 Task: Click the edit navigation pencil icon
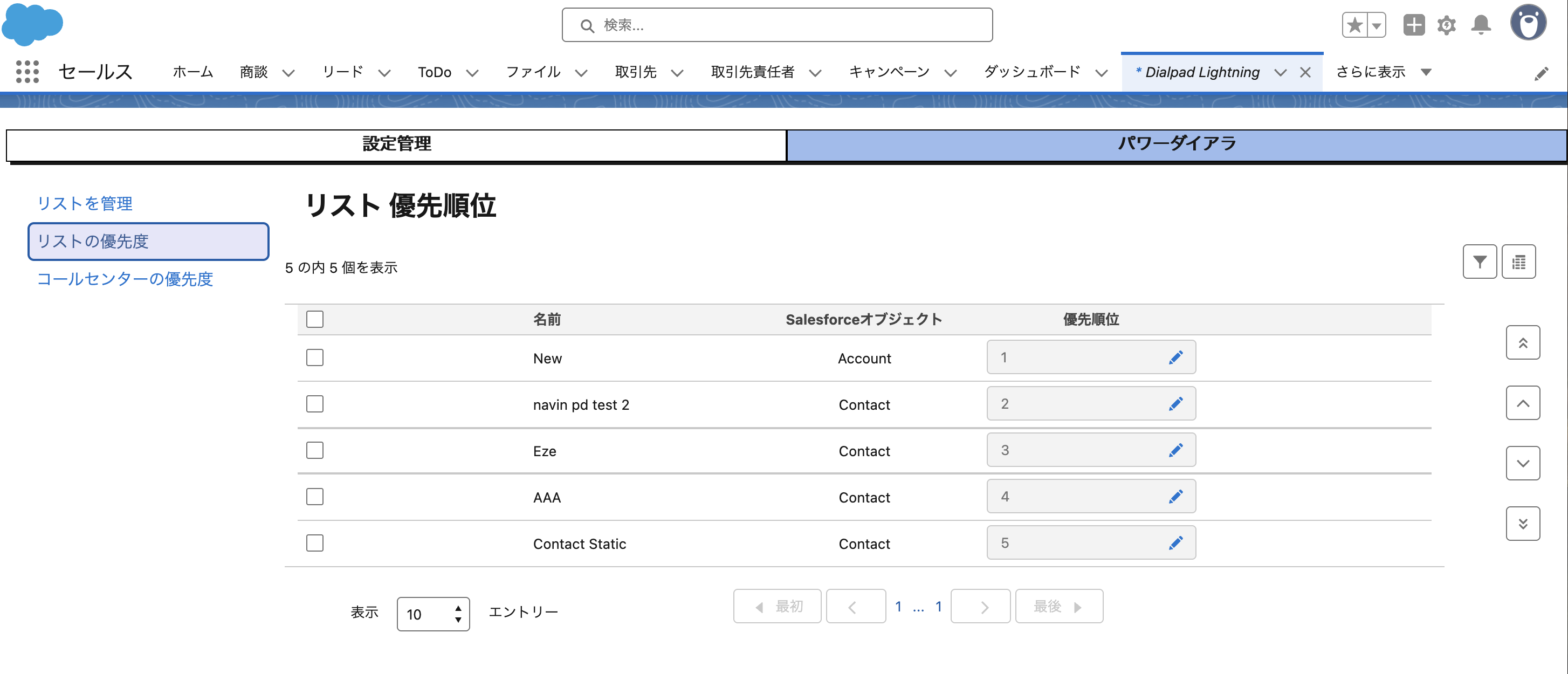point(1541,74)
